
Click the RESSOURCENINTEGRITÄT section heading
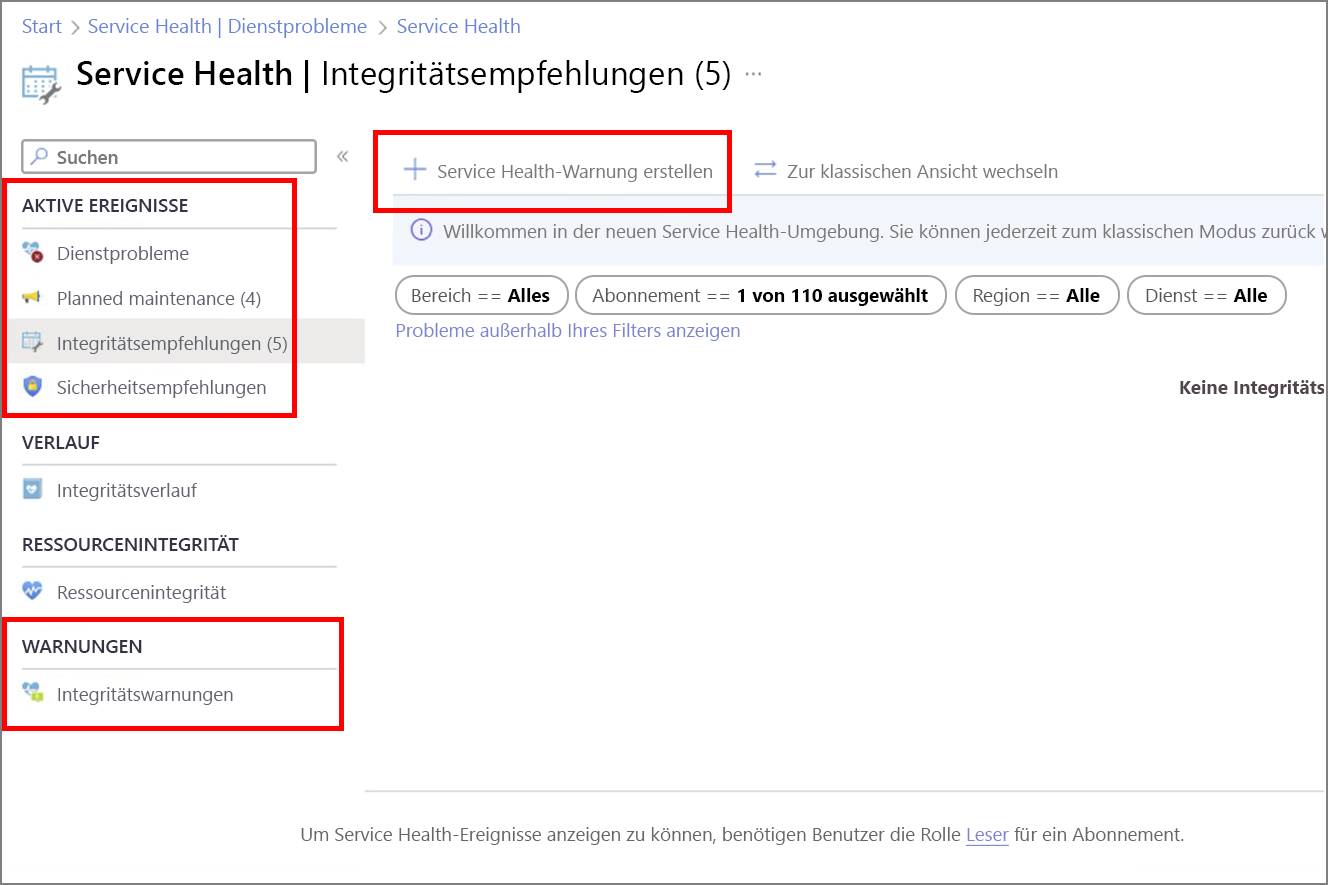tap(130, 544)
